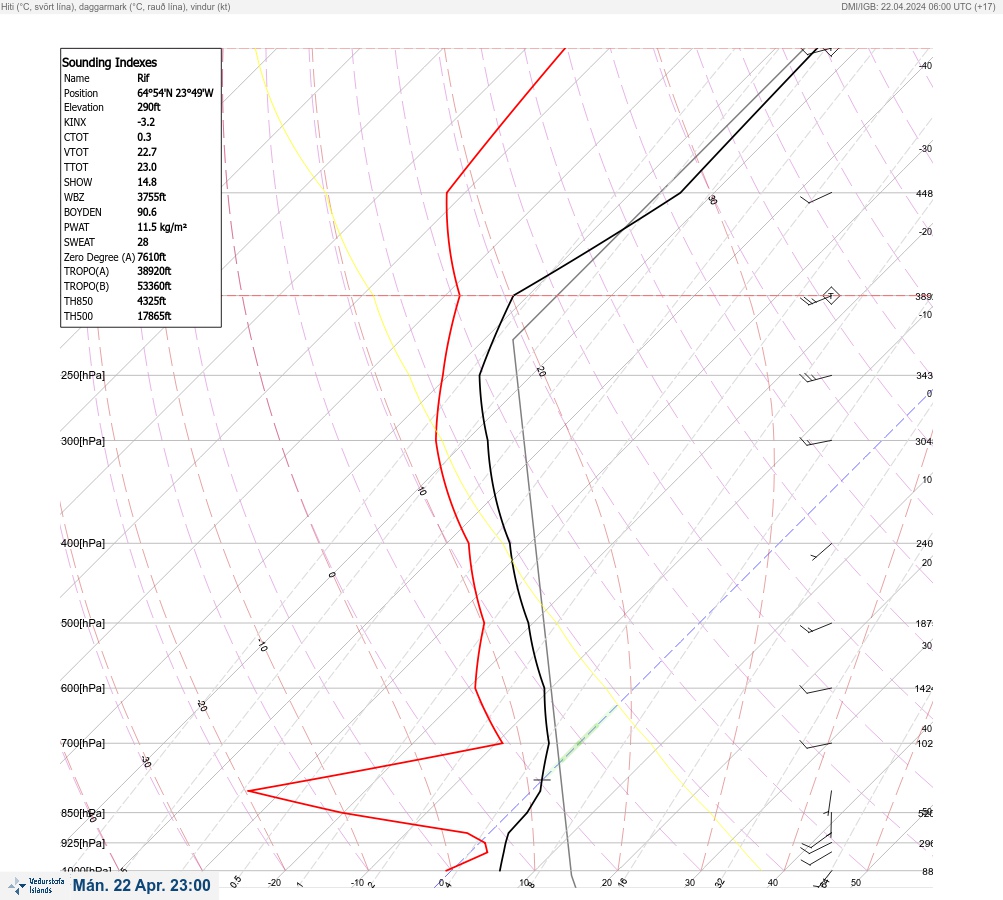Click SHOW value 14.8

[146, 182]
